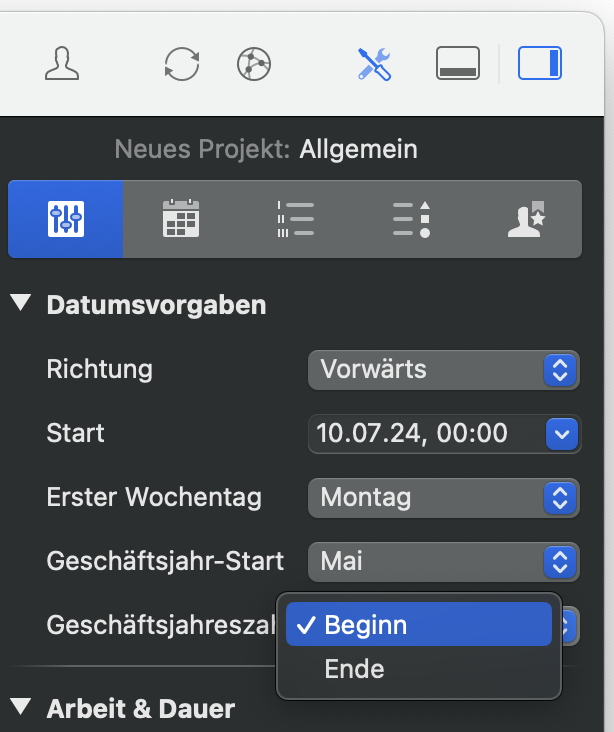Switch to the calendar settings tab

[181, 219]
